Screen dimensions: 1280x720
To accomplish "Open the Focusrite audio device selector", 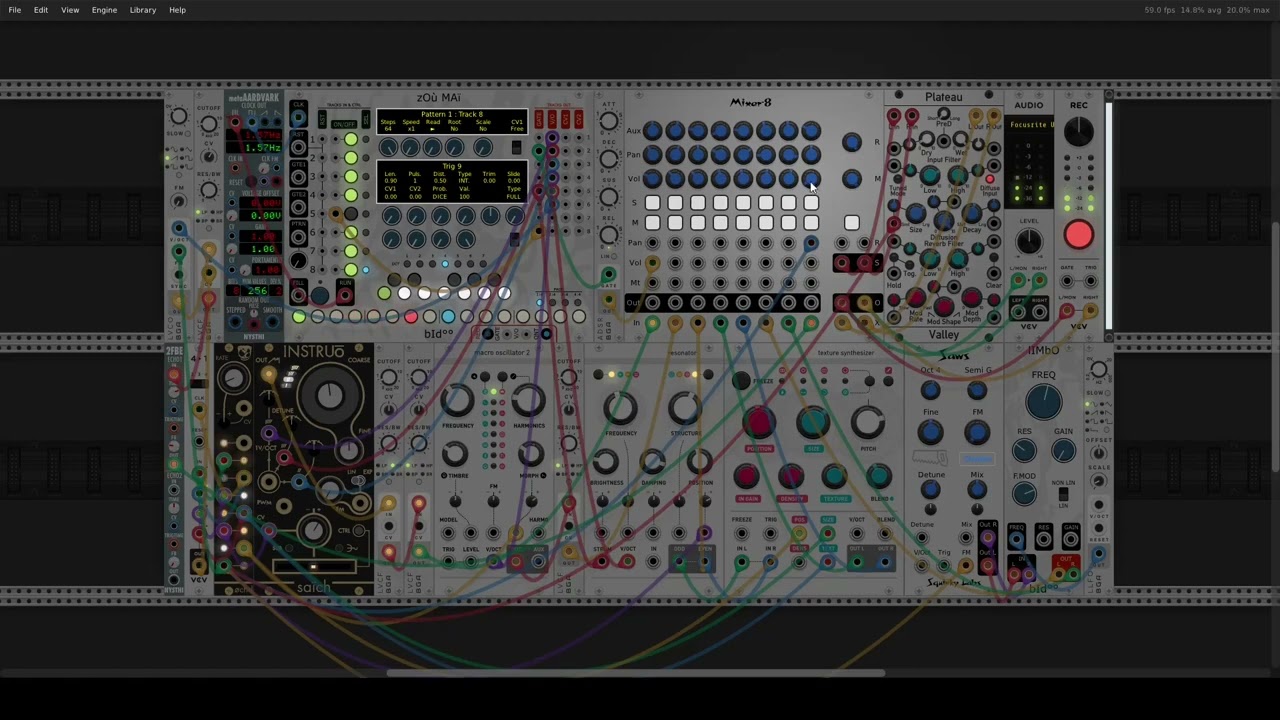I will click(1030, 125).
